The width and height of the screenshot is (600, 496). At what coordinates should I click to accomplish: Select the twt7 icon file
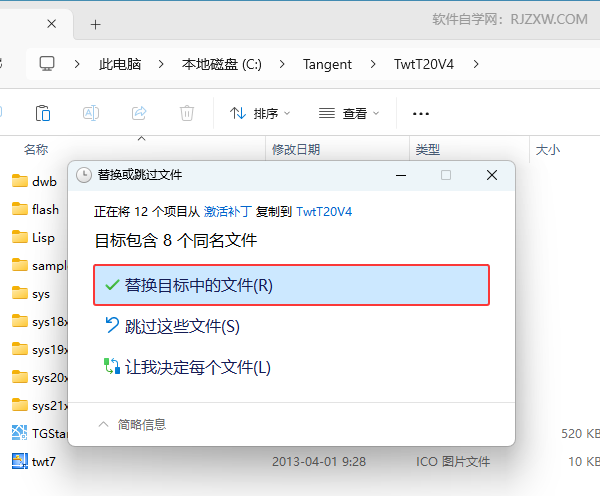34,462
